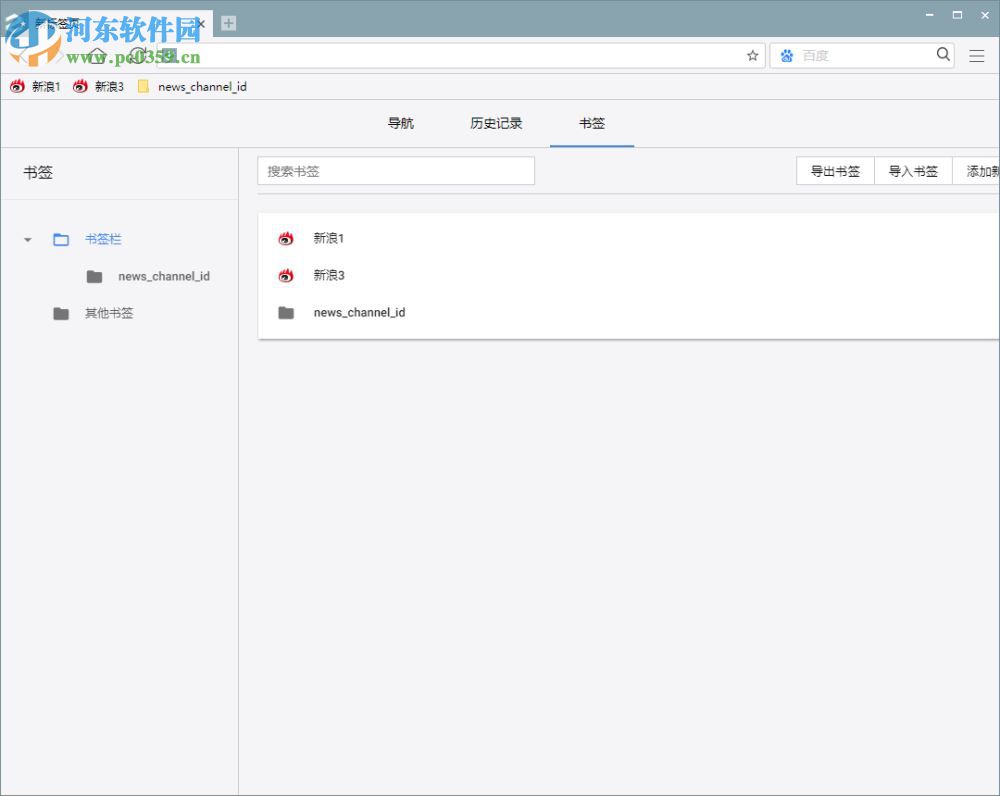Select 新浪1 in the bookmarks list
This screenshot has height=796, width=1000.
coord(330,238)
